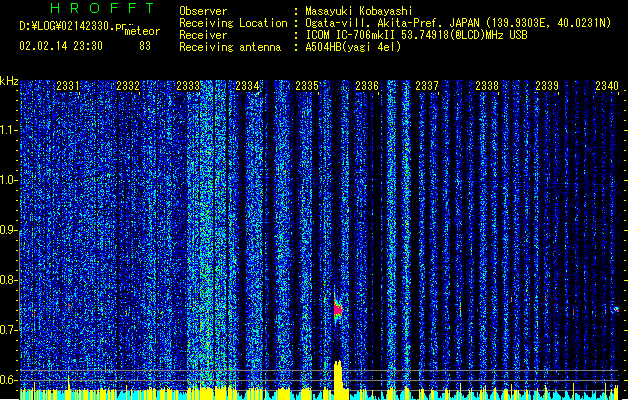
Task: Click the 2334 time marker
Action: [x=247, y=86]
